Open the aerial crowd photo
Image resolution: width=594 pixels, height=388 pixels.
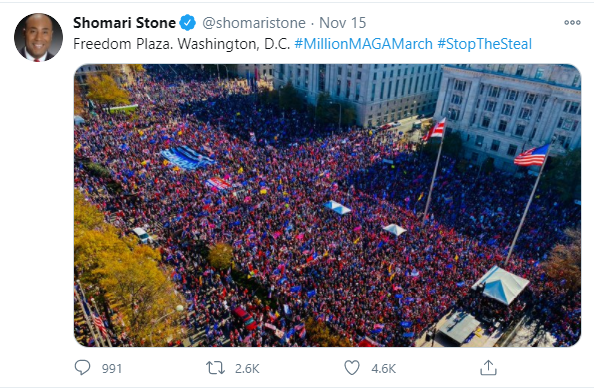327,205
